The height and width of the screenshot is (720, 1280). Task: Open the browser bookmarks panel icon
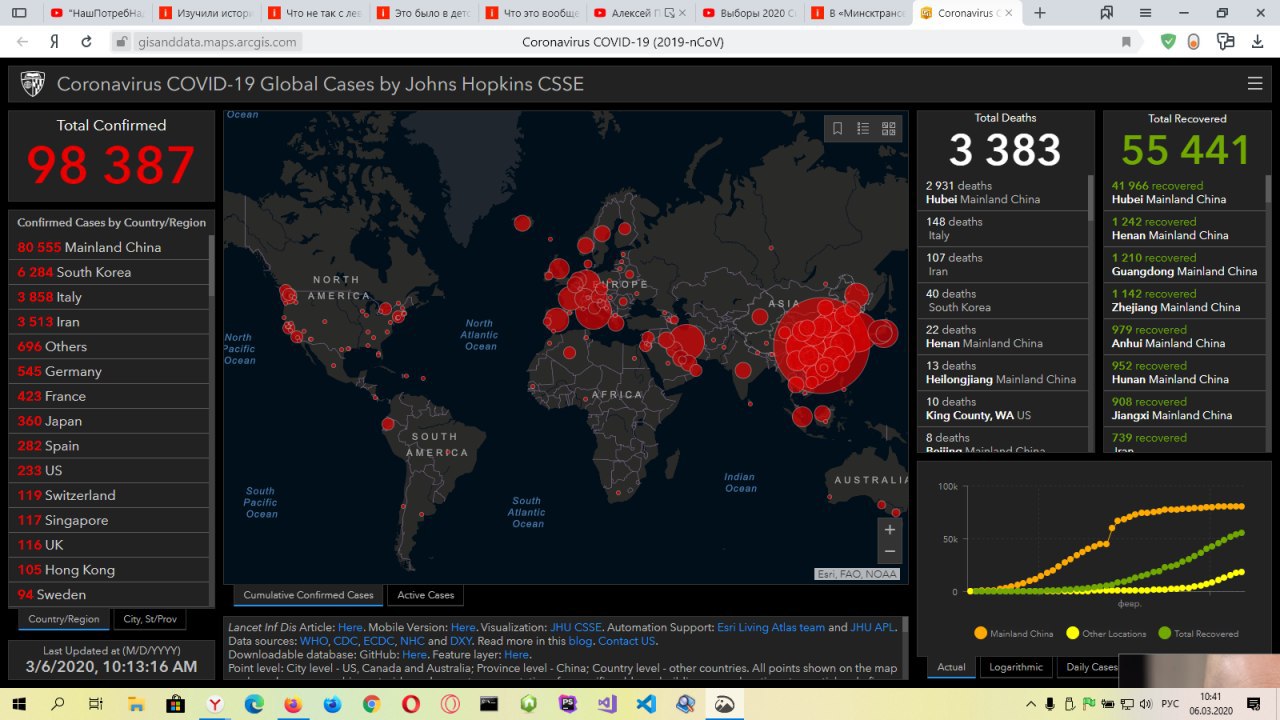point(1106,13)
